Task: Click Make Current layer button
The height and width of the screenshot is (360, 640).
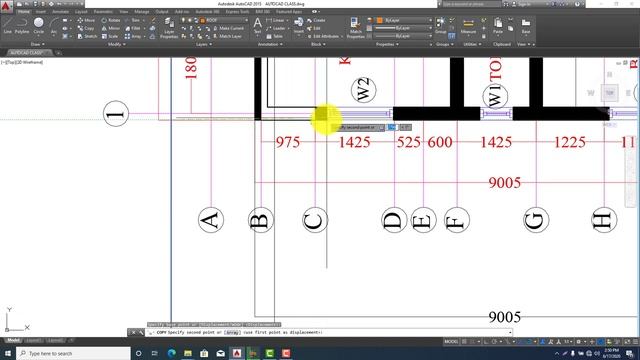Action: (228, 28)
